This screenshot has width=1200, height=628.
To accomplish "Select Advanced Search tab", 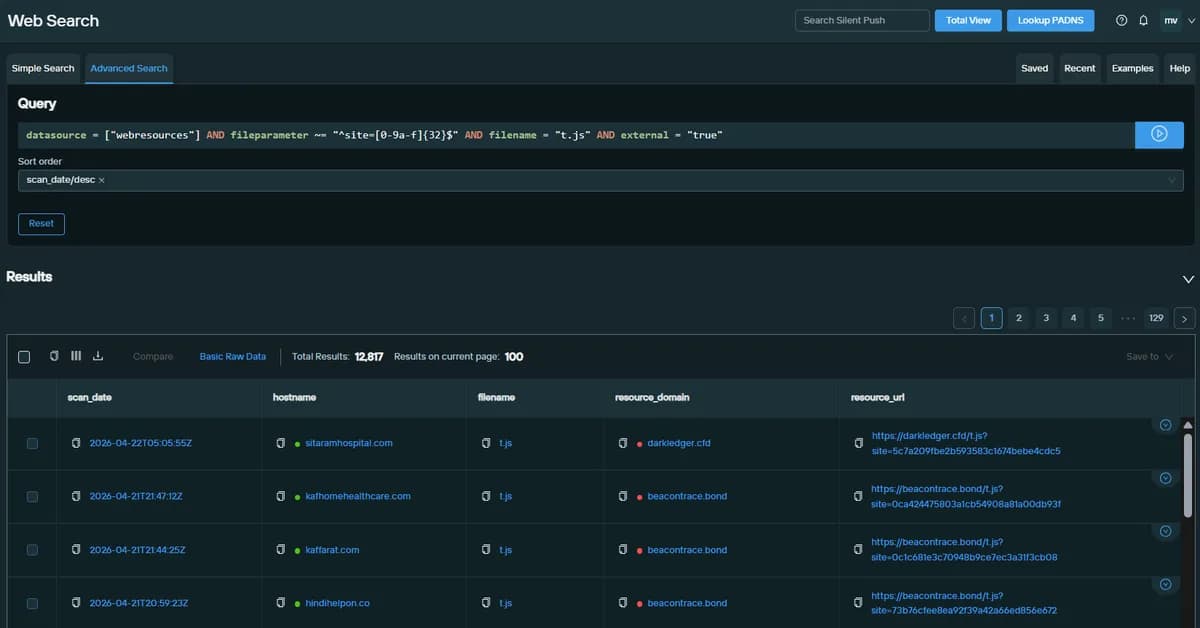I will tap(129, 68).
